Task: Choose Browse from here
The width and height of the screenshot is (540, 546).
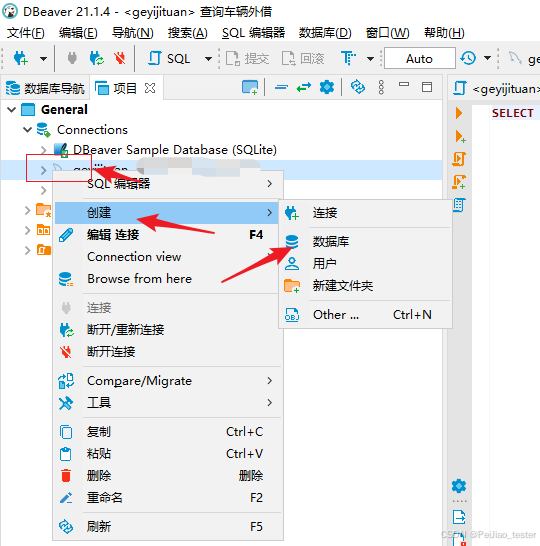Action: click(168, 279)
